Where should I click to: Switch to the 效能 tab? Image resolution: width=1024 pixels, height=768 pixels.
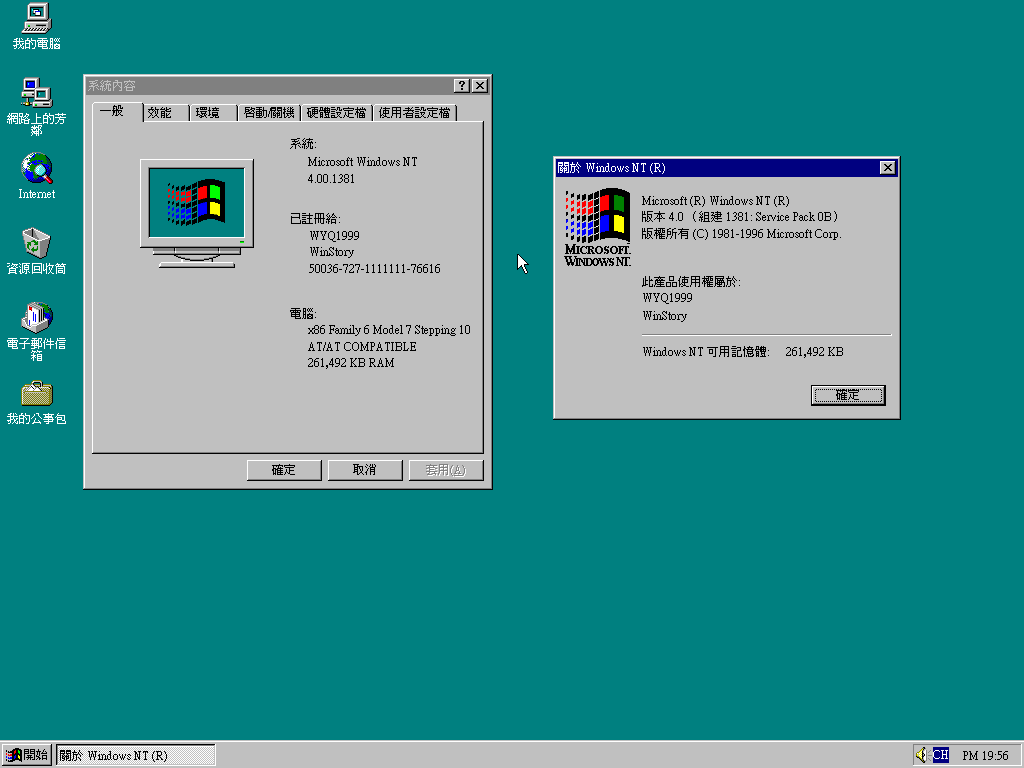(x=166, y=113)
